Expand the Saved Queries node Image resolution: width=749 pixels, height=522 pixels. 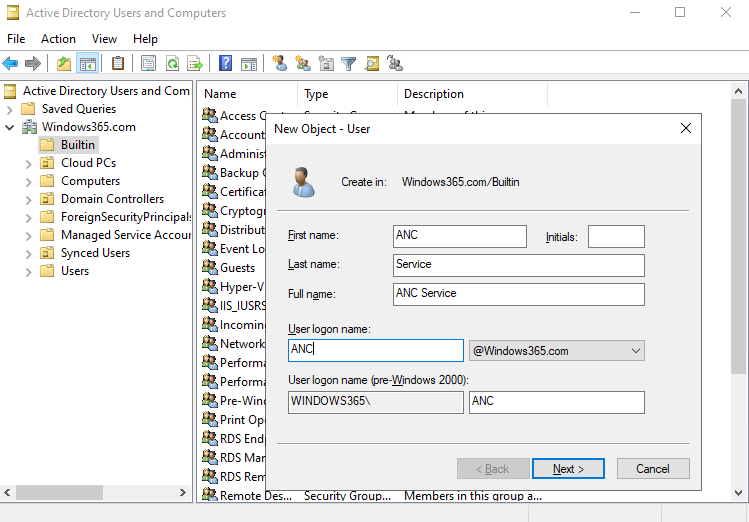point(10,109)
